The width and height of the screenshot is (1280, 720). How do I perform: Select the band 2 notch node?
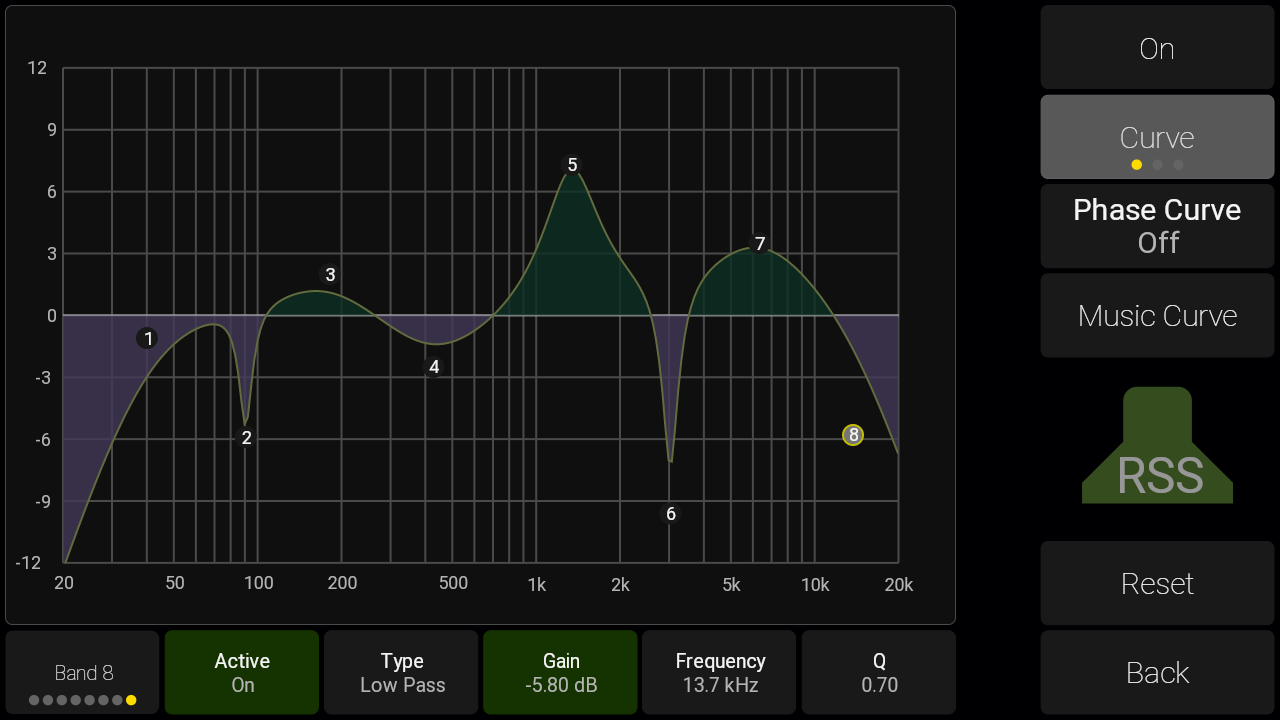[x=246, y=437]
